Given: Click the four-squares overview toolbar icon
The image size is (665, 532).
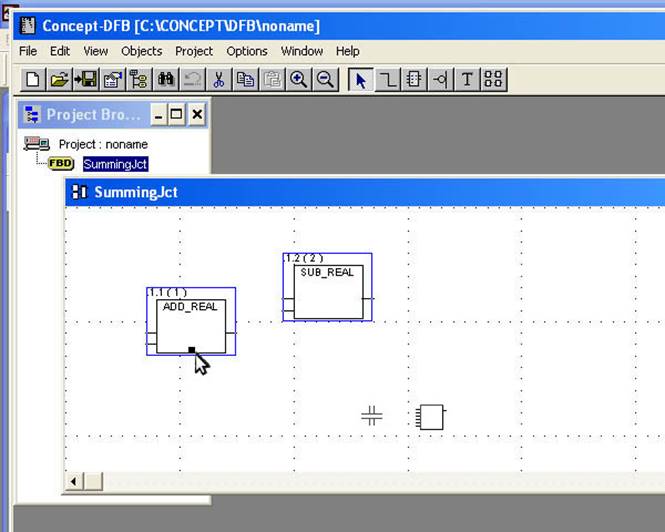Looking at the screenshot, I should (x=493, y=79).
